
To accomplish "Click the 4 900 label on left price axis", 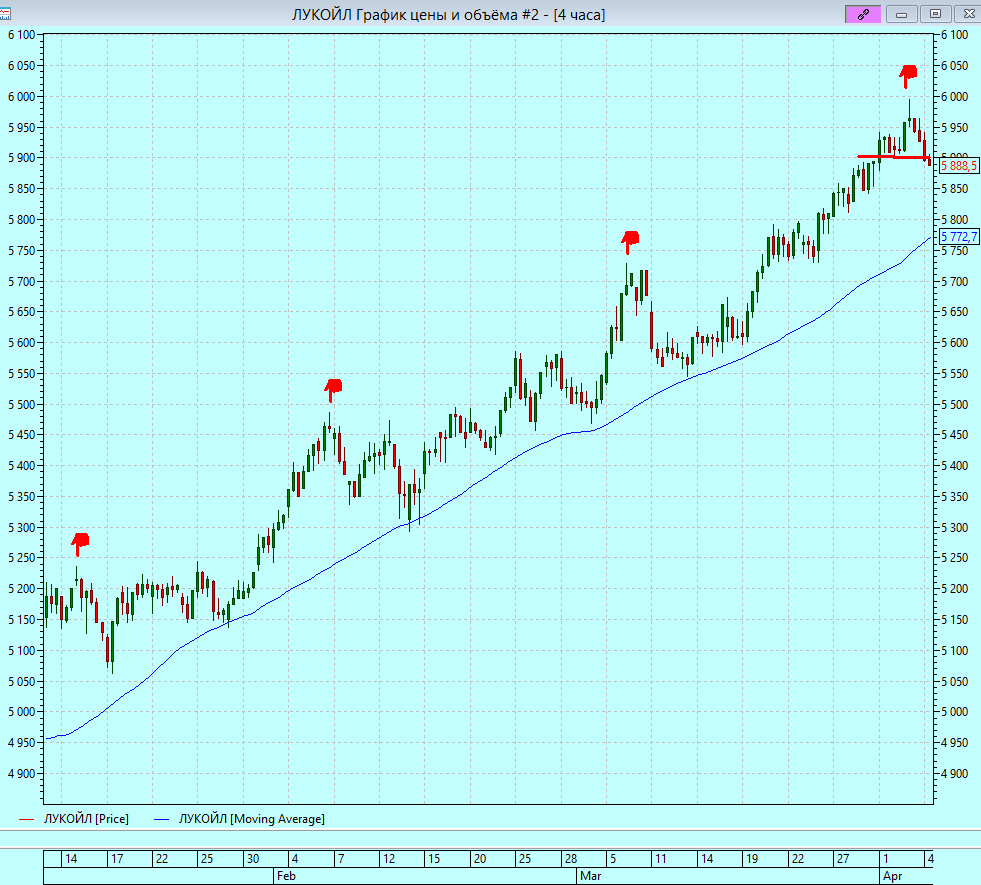I will click(x=21, y=774).
